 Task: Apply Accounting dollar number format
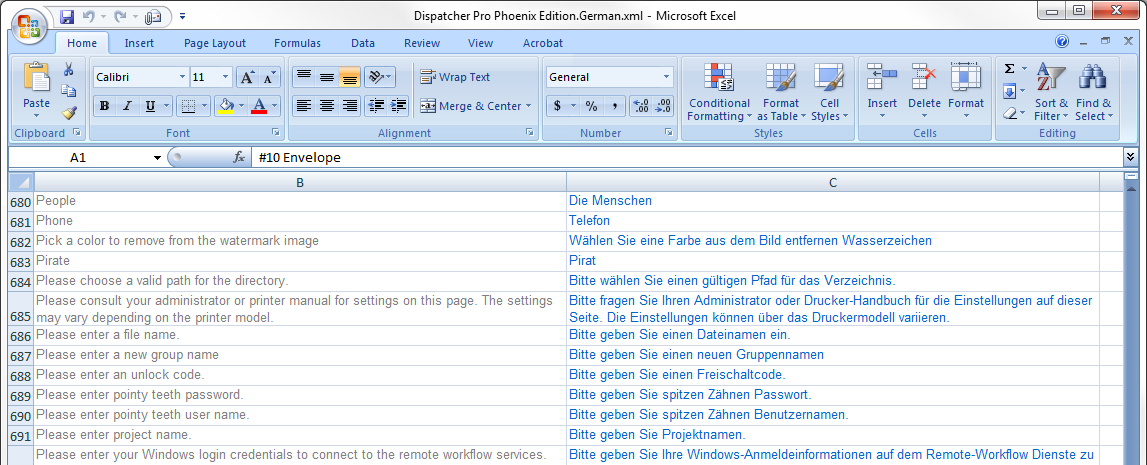(557, 106)
